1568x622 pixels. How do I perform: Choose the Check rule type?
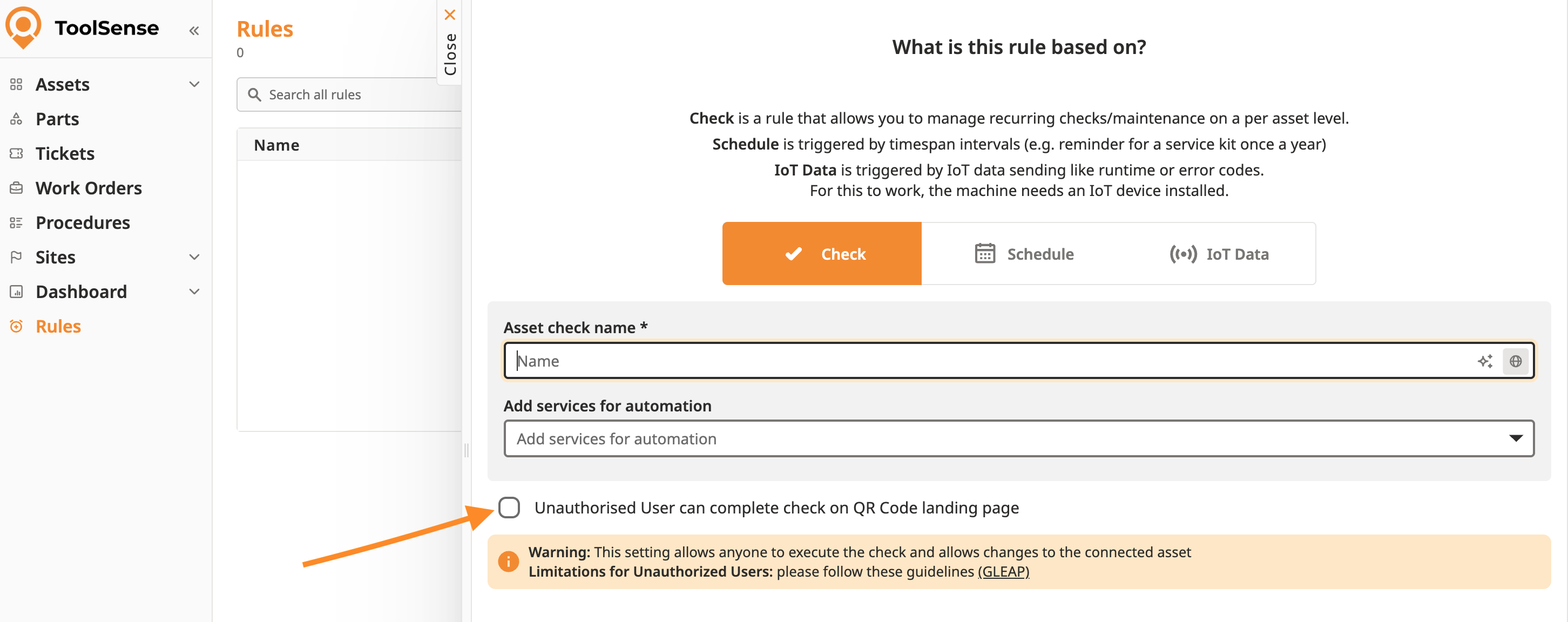point(822,254)
